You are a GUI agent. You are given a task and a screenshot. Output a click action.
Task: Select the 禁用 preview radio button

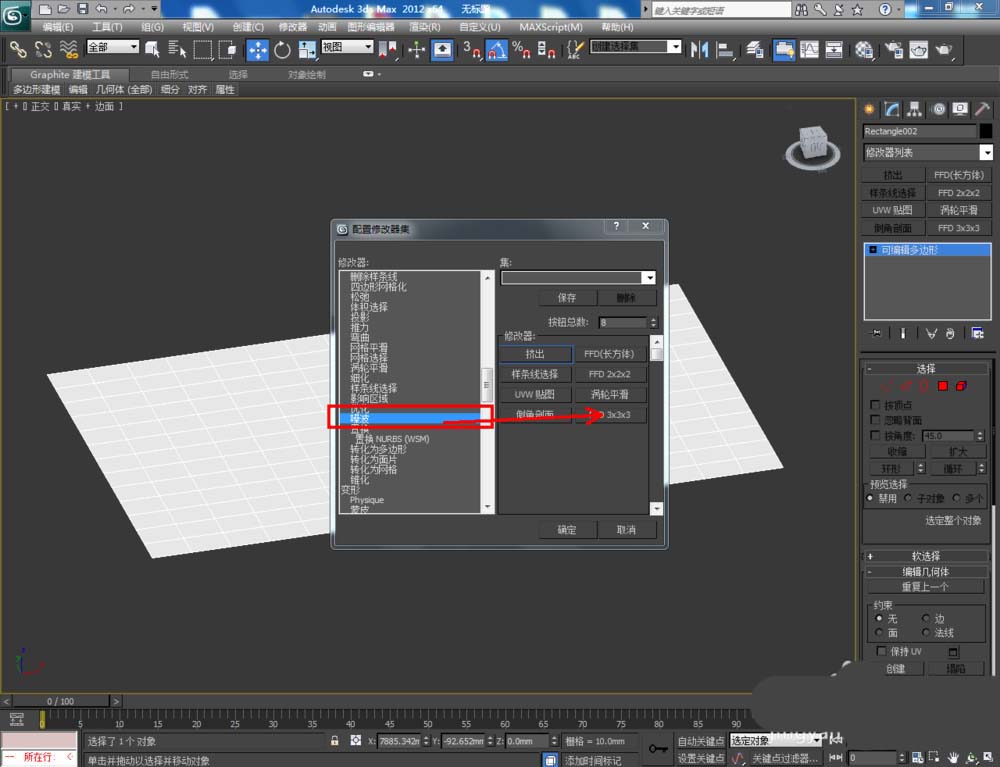click(871, 498)
